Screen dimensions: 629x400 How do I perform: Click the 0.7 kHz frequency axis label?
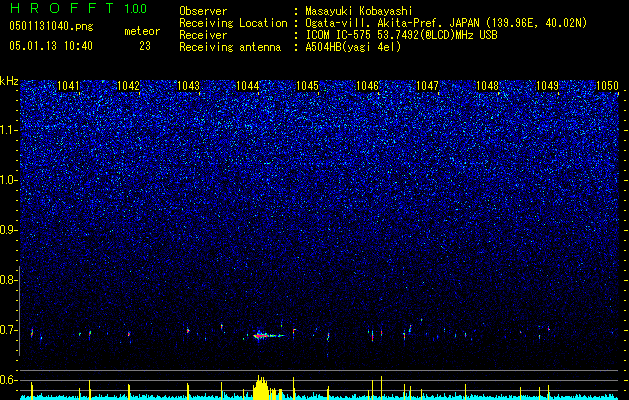click(x=8, y=330)
